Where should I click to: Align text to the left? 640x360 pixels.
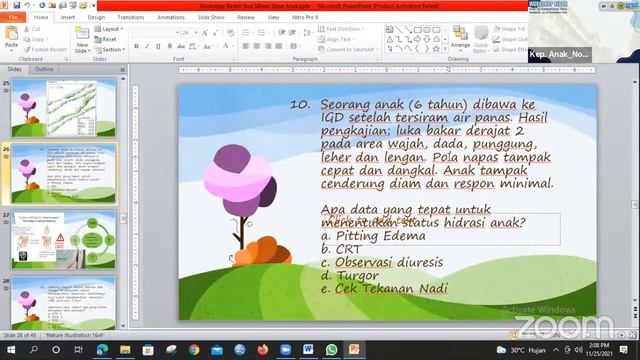click(246, 46)
